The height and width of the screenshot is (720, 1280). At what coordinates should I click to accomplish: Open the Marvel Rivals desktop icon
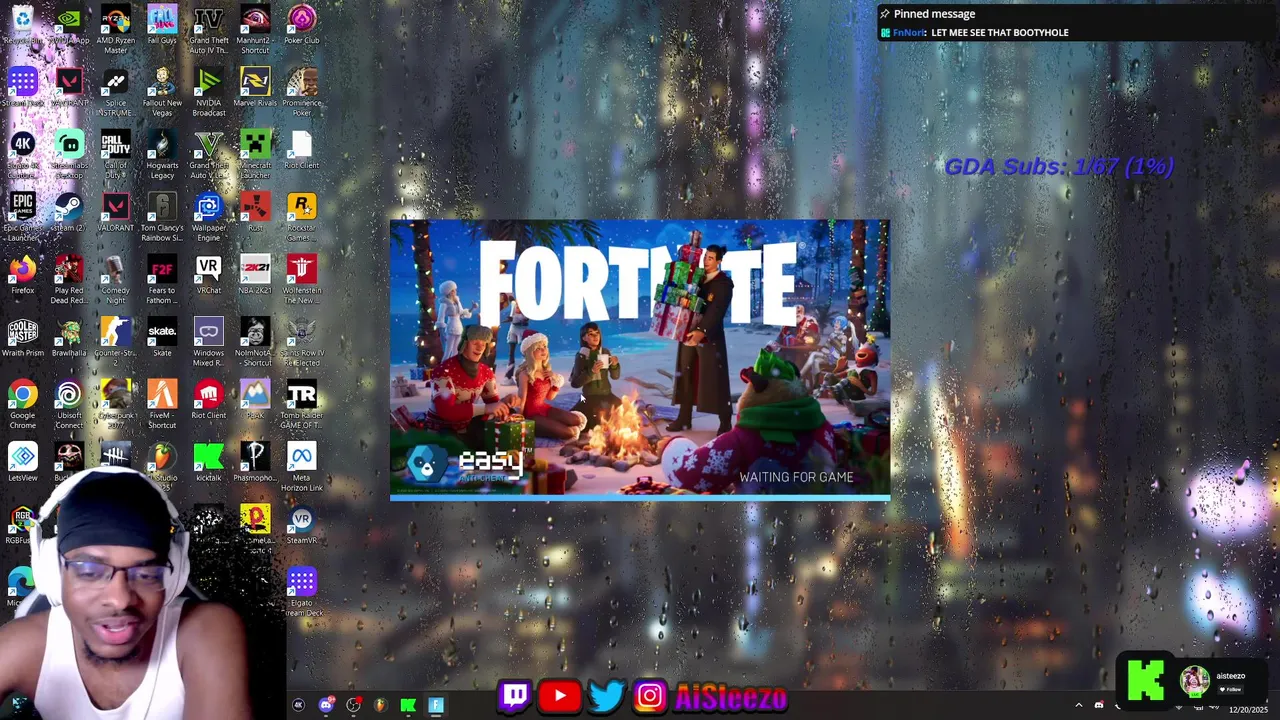(255, 88)
